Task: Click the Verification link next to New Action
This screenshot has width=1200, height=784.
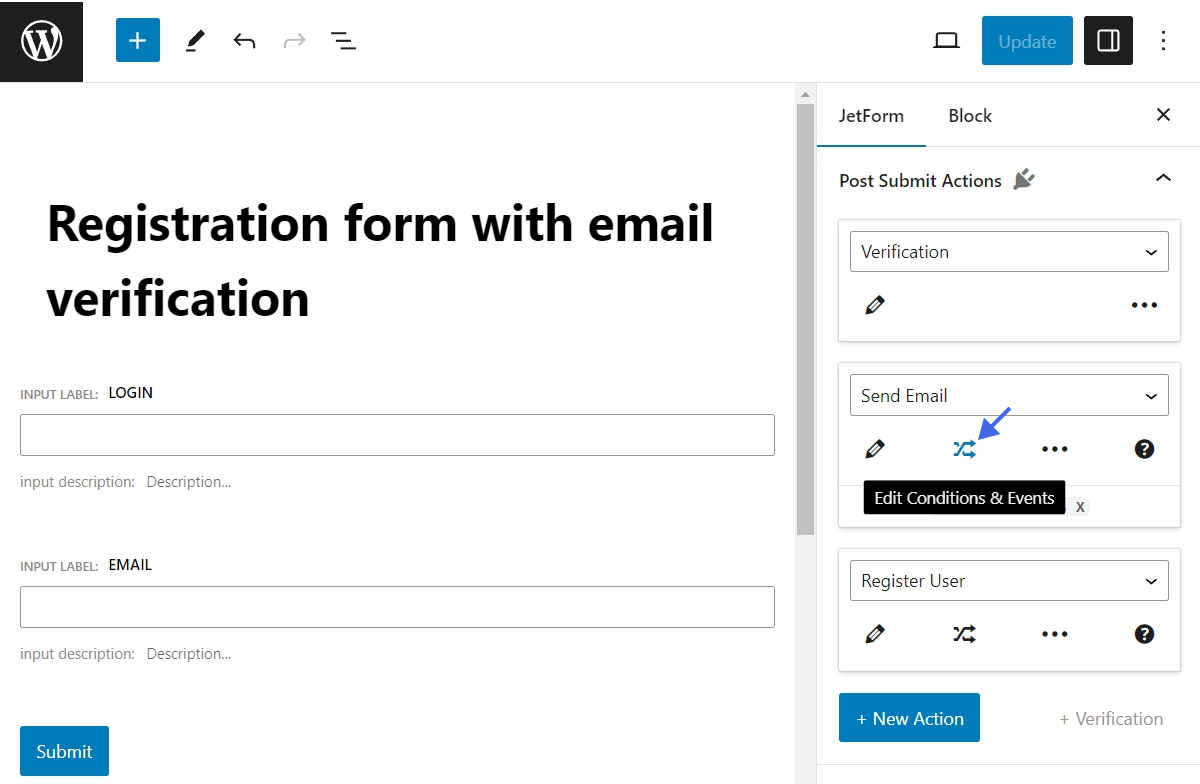Action: click(1110, 718)
